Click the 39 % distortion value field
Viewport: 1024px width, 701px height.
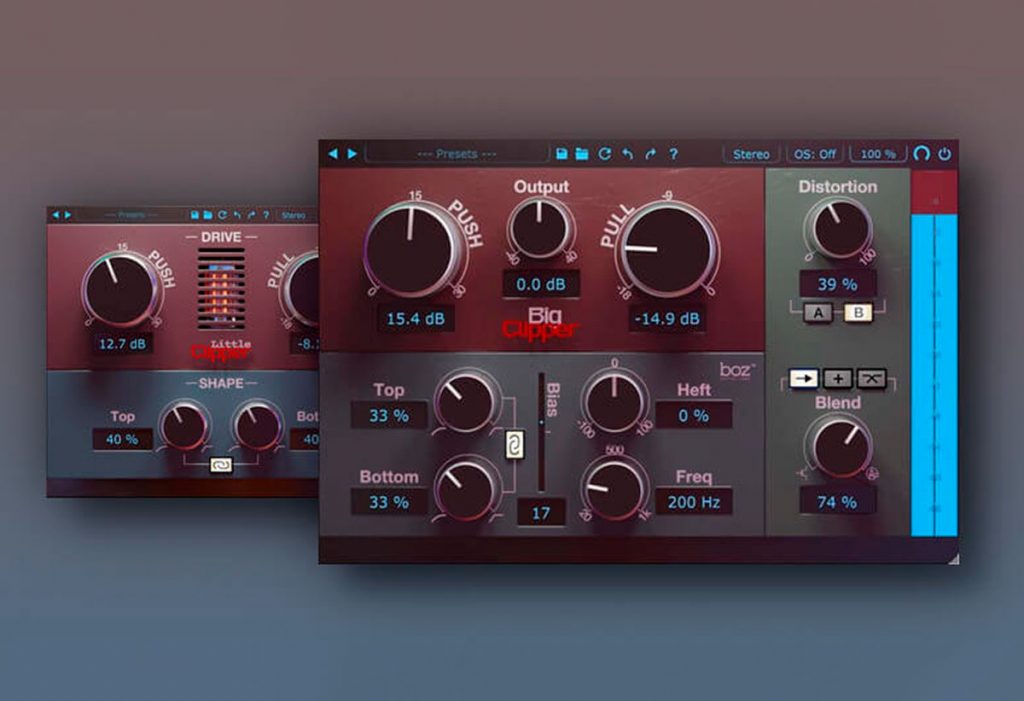pos(837,284)
